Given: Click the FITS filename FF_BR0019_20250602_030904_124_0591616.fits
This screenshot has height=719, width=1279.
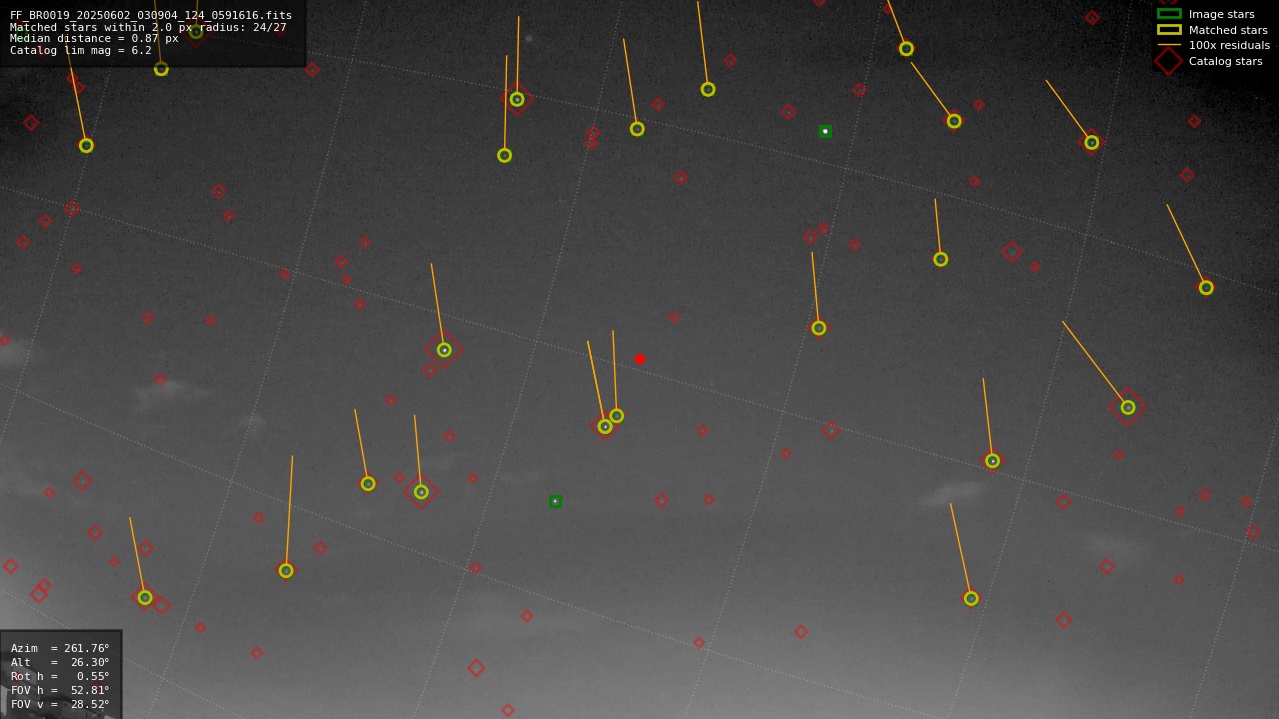Looking at the screenshot, I should [x=151, y=15].
